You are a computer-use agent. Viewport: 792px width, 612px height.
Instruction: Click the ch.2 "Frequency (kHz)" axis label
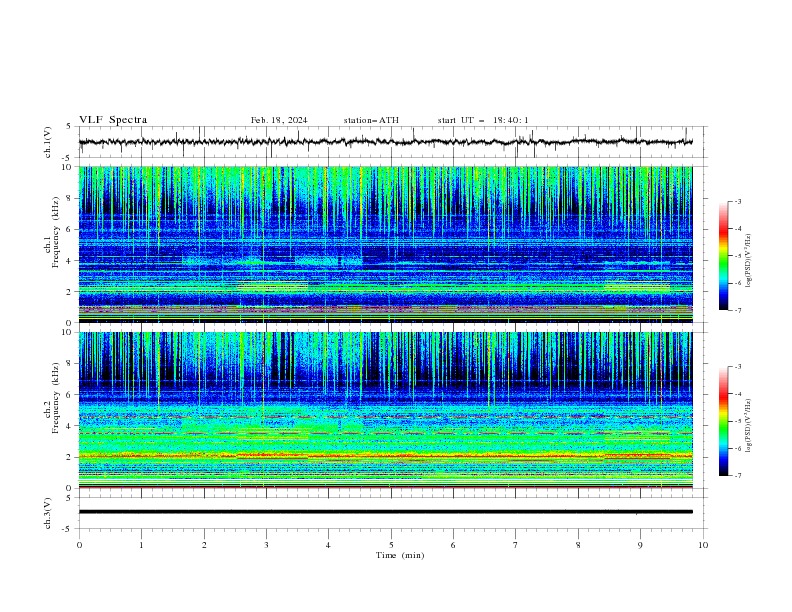56,398
